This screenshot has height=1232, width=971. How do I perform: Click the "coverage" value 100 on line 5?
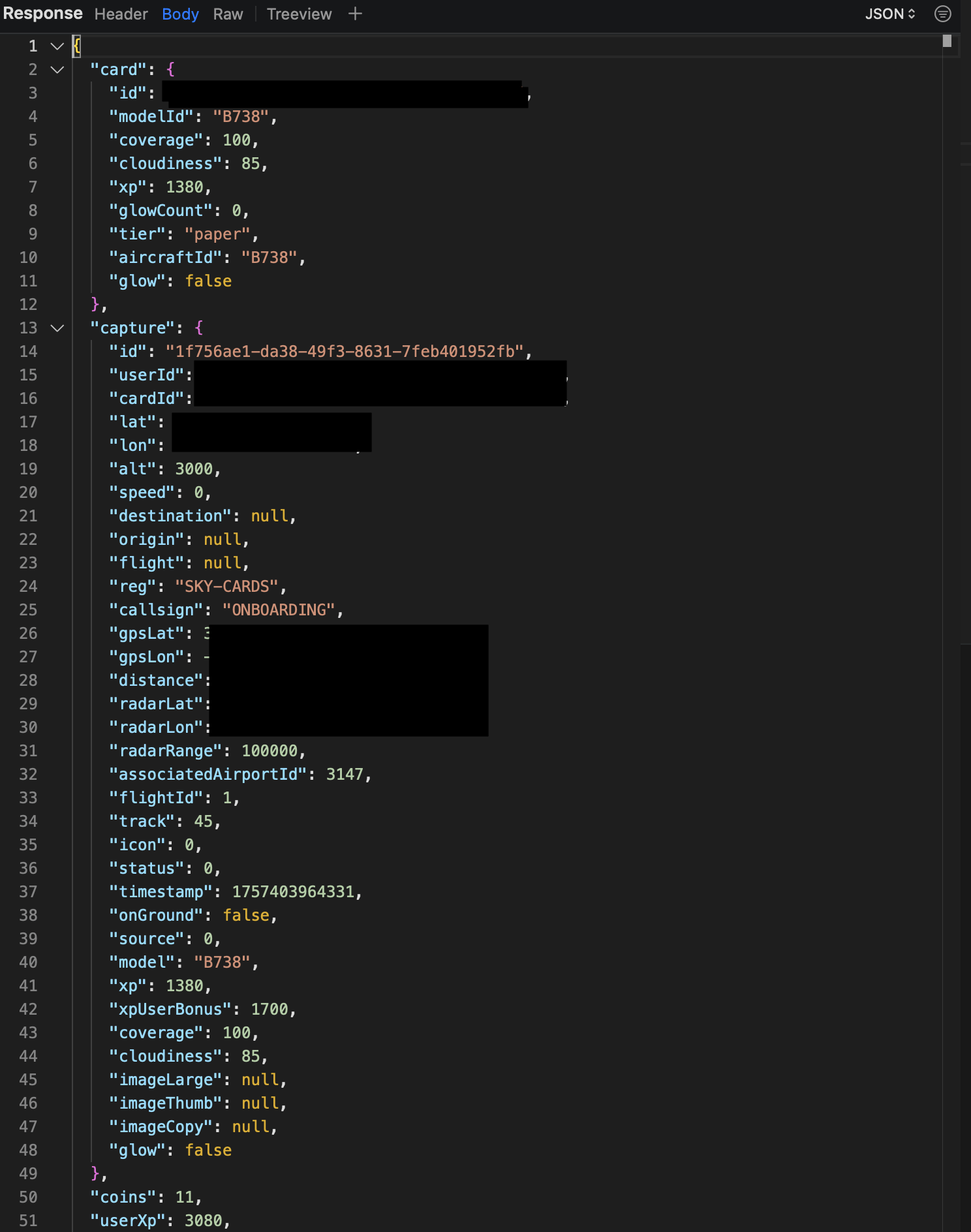[236, 140]
